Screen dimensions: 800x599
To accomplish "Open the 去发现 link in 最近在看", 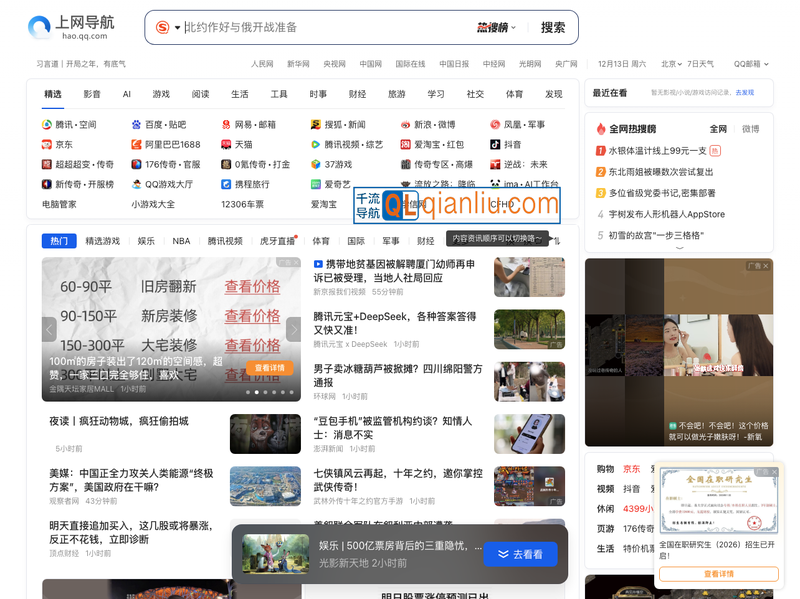I will pyautogui.click(x=744, y=90).
